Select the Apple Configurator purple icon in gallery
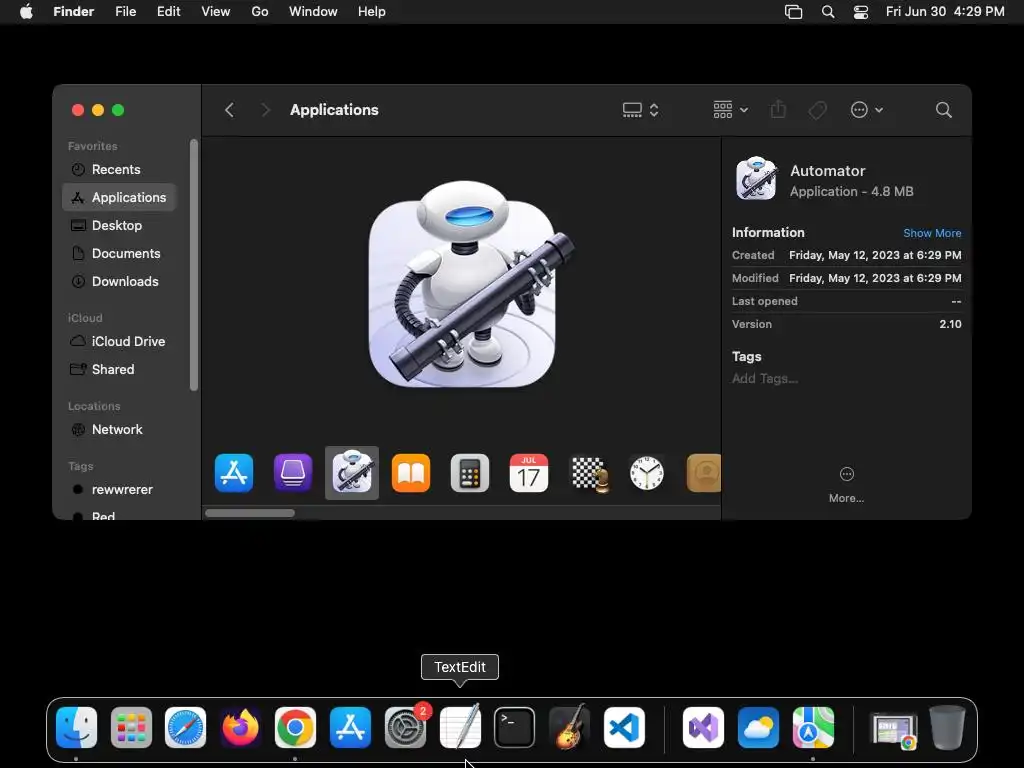 pyautogui.click(x=293, y=473)
